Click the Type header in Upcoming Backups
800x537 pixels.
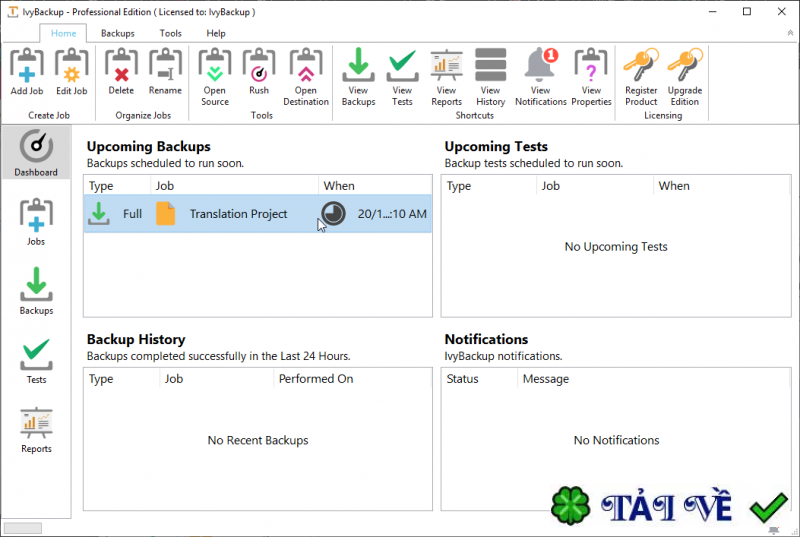[x=117, y=186]
